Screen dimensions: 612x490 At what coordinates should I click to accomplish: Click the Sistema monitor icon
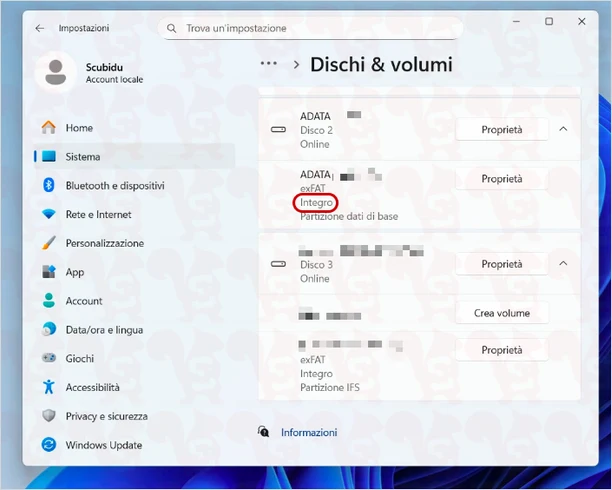pos(49,157)
